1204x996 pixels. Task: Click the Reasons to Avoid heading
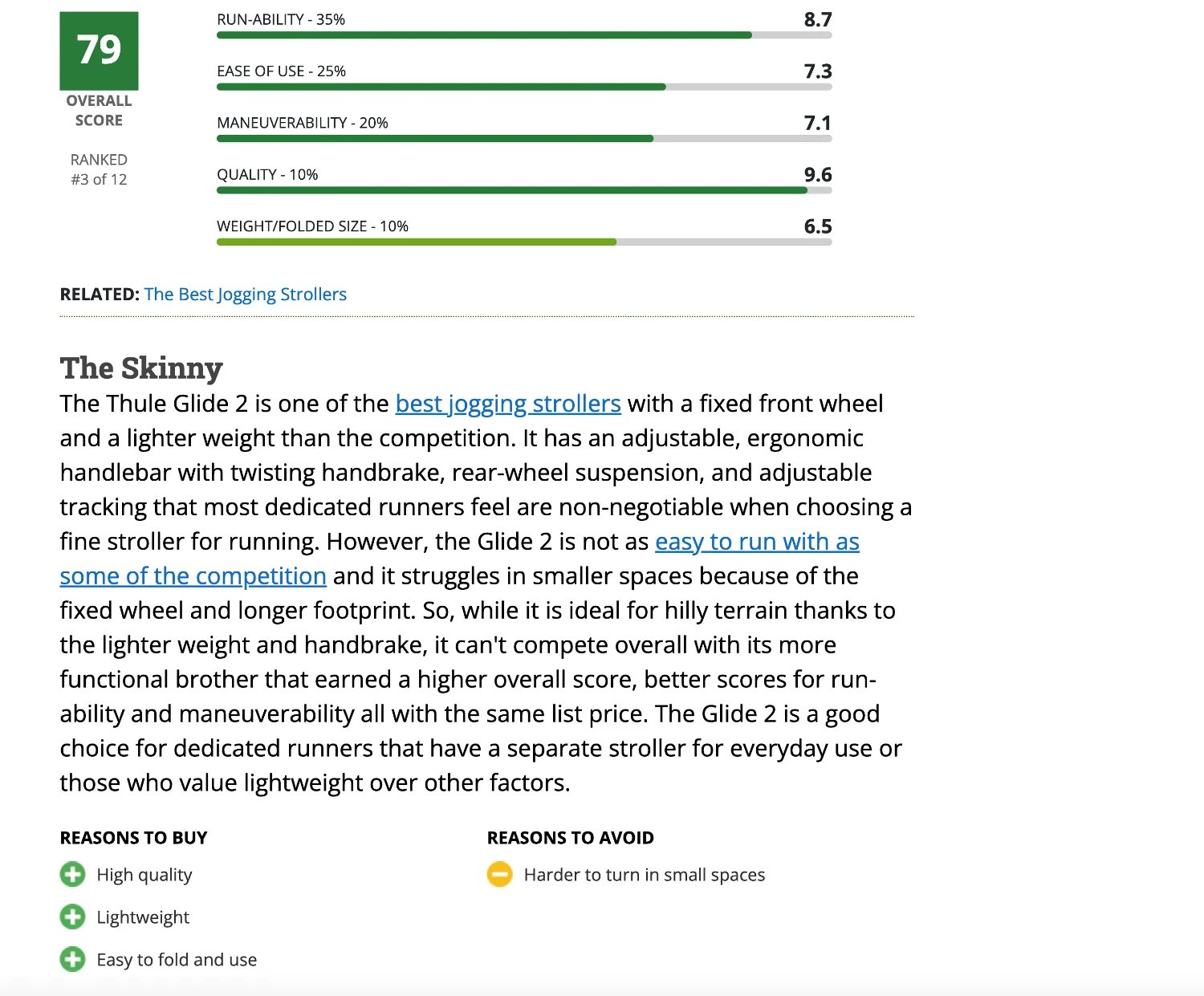click(x=570, y=838)
